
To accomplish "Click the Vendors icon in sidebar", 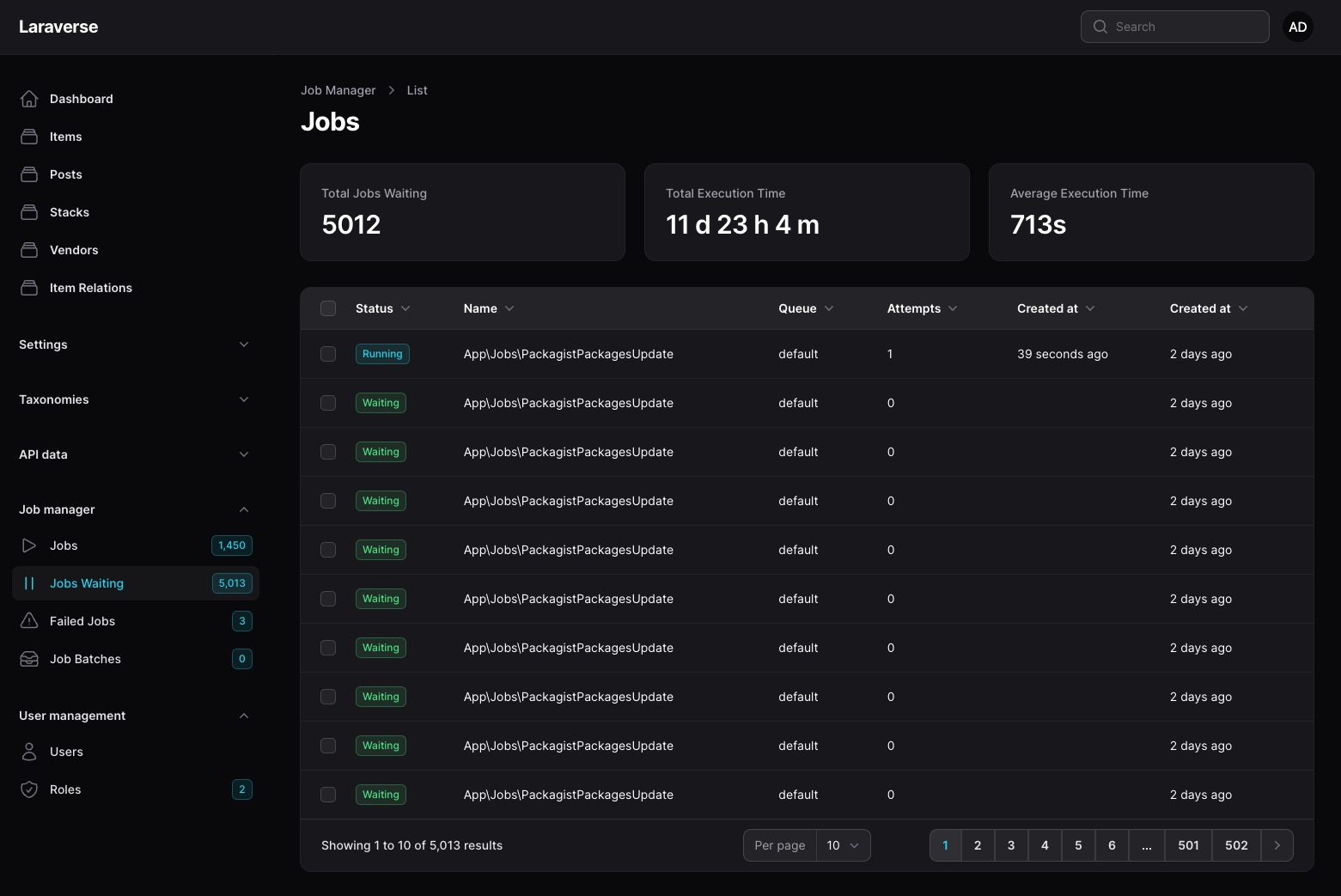I will (29, 250).
